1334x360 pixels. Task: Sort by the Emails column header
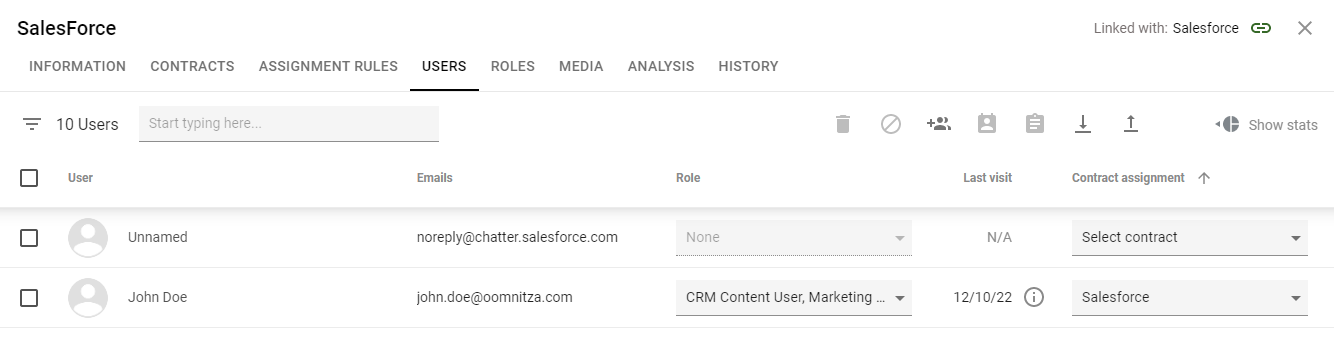pos(435,178)
